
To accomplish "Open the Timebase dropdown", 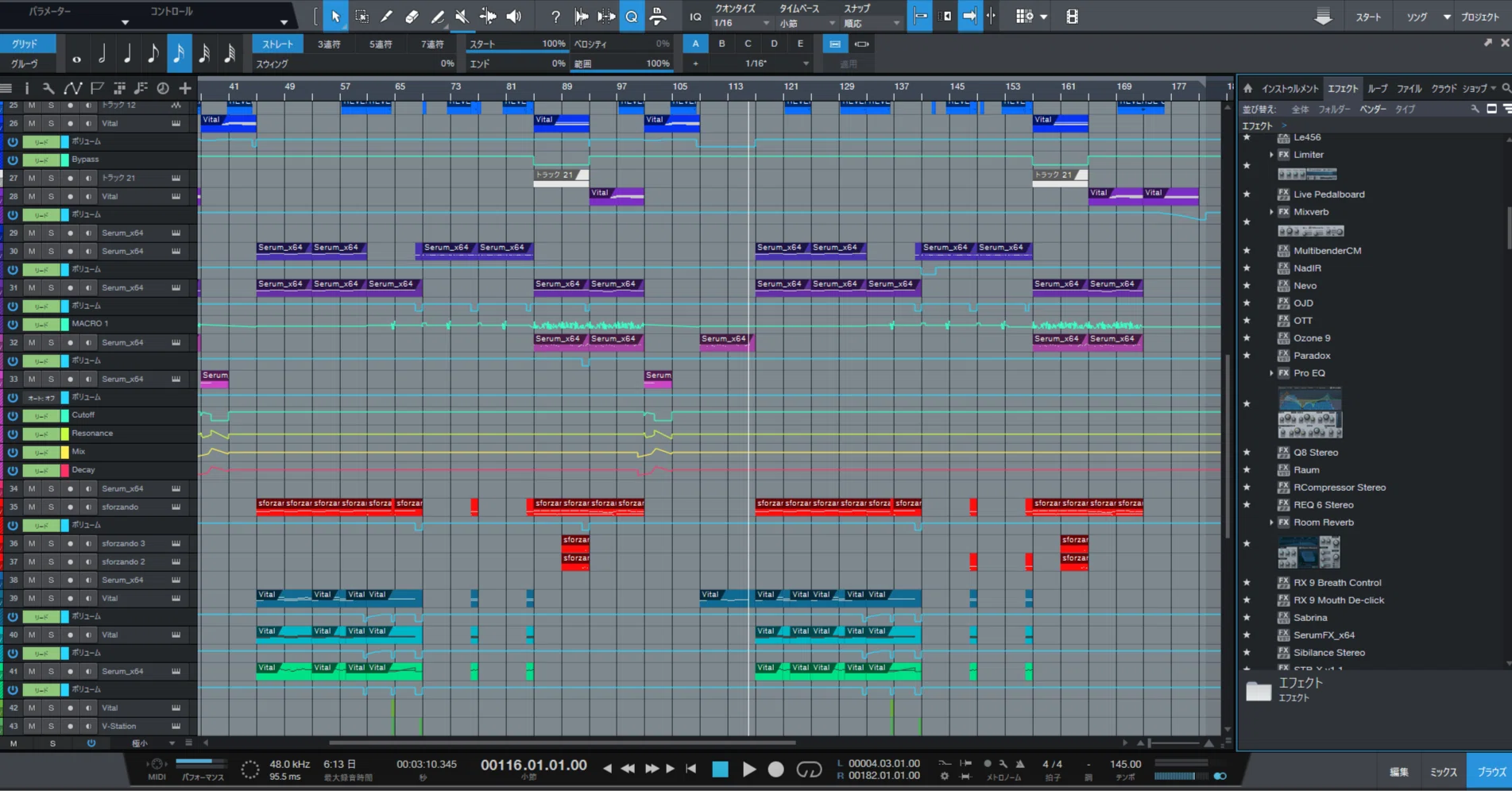I will coord(806,23).
